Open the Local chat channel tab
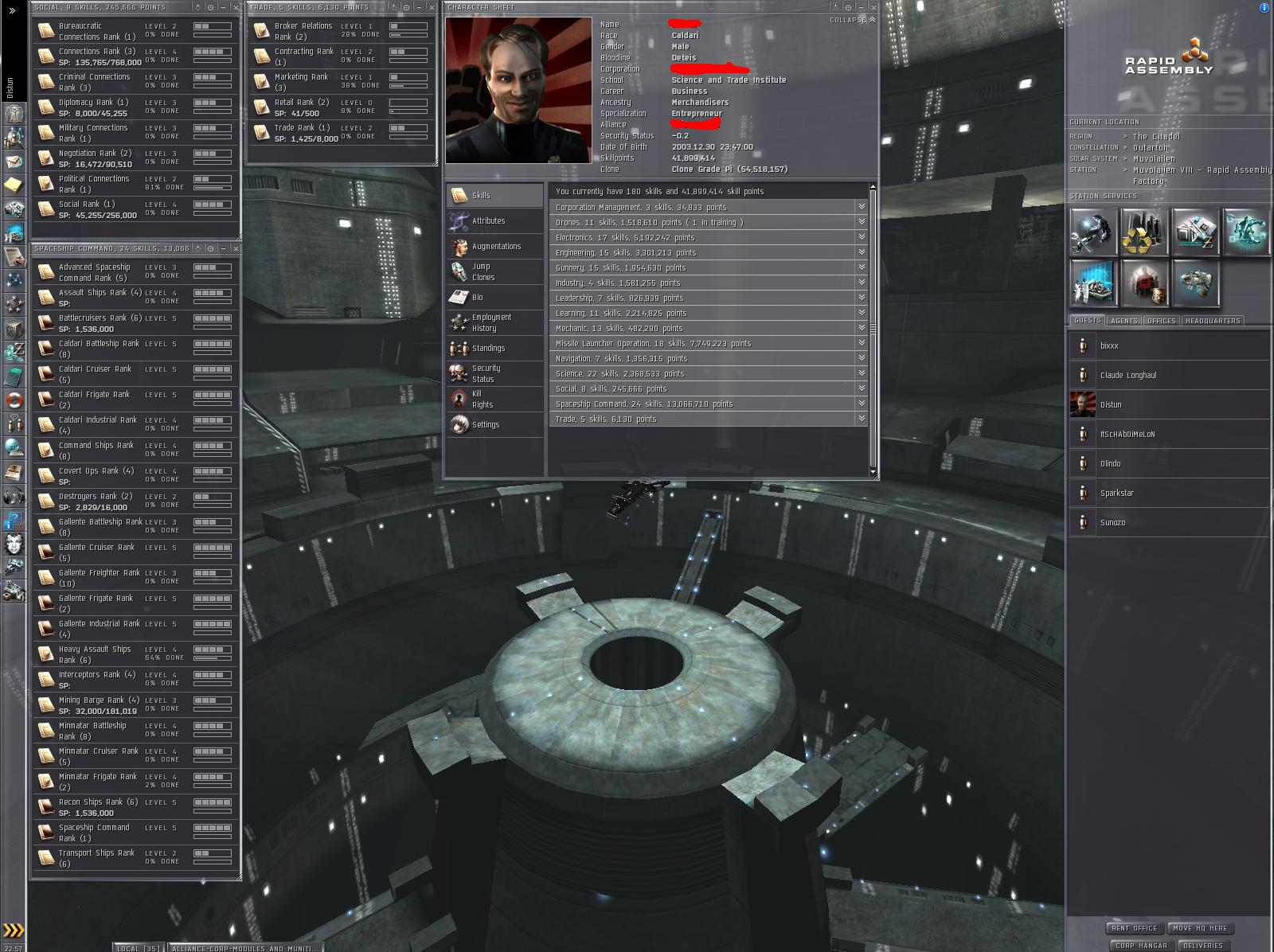Screen dimensions: 1274x952 pos(139,948)
